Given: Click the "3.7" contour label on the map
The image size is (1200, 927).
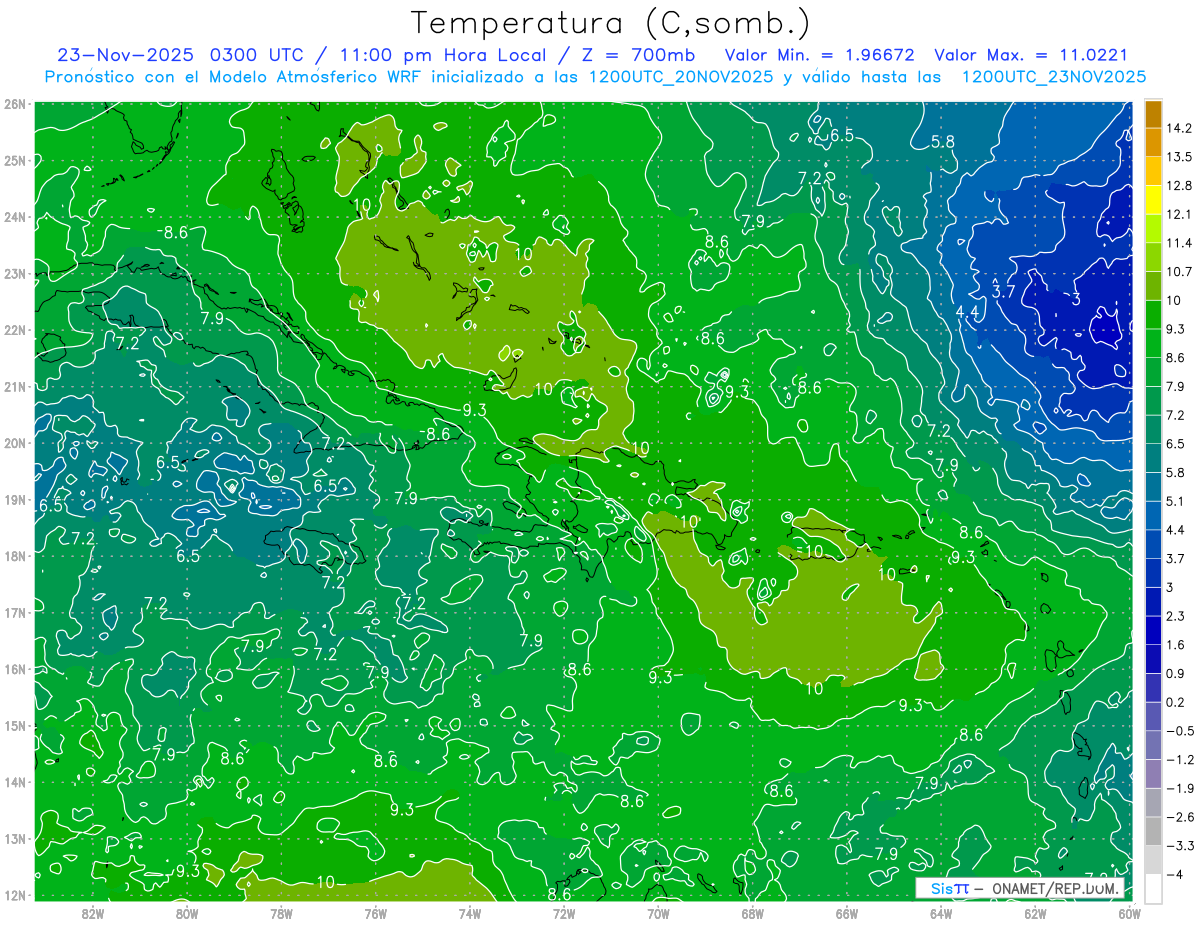Looking at the screenshot, I should (x=1003, y=291).
